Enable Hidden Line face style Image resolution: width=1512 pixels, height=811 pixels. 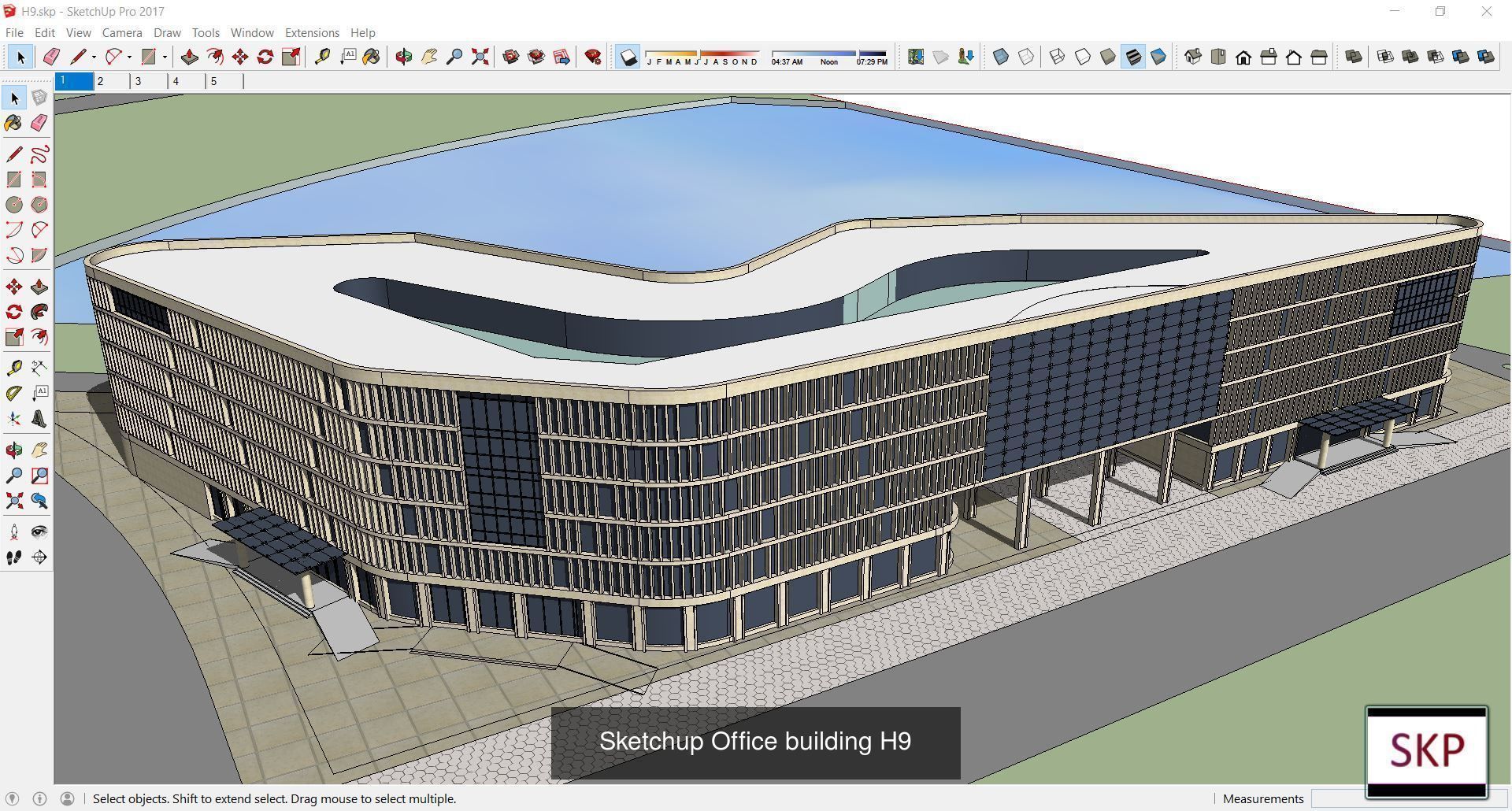(1083, 57)
